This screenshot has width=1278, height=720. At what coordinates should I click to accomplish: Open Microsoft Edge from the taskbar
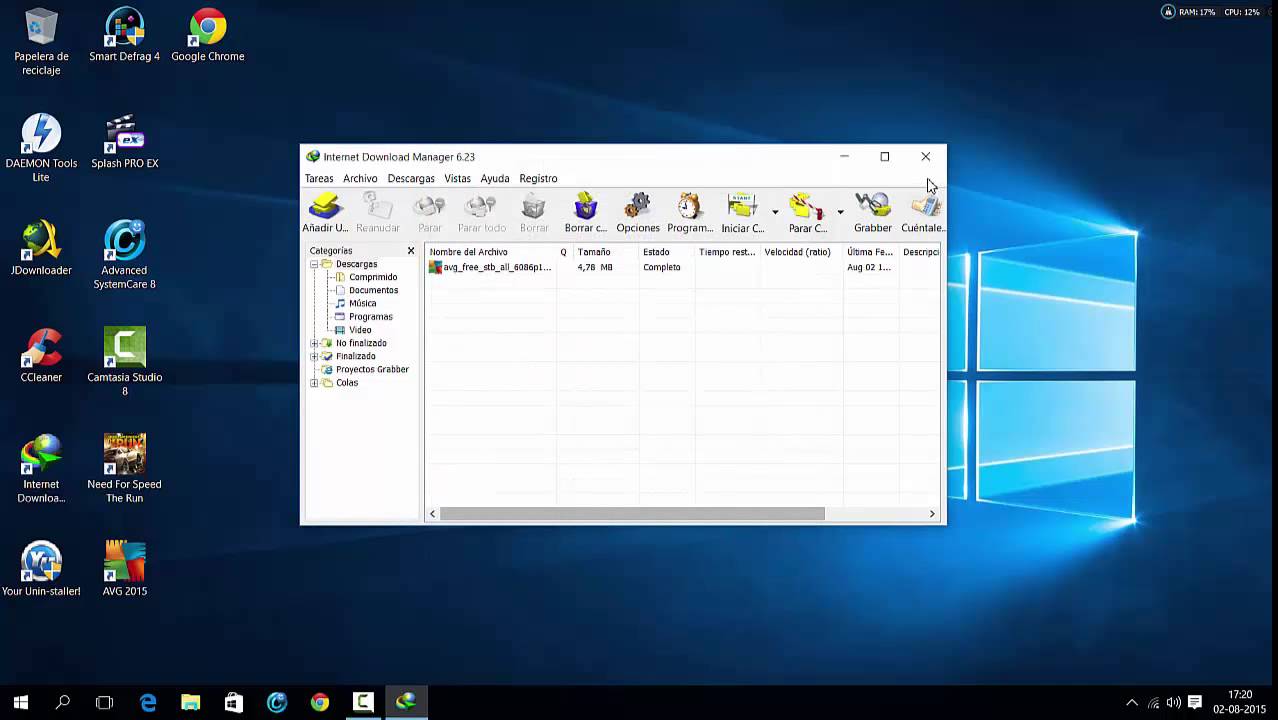(148, 702)
